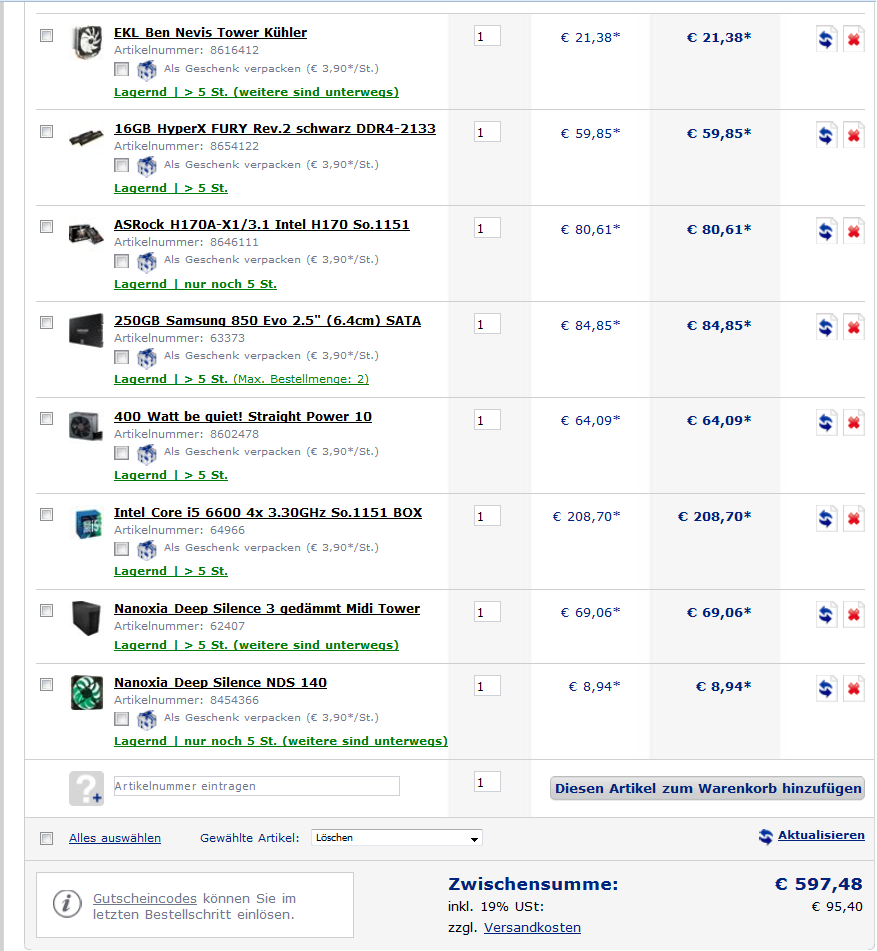Remove 400 Watt be quiet! item
The image size is (877, 951).
[x=853, y=422]
